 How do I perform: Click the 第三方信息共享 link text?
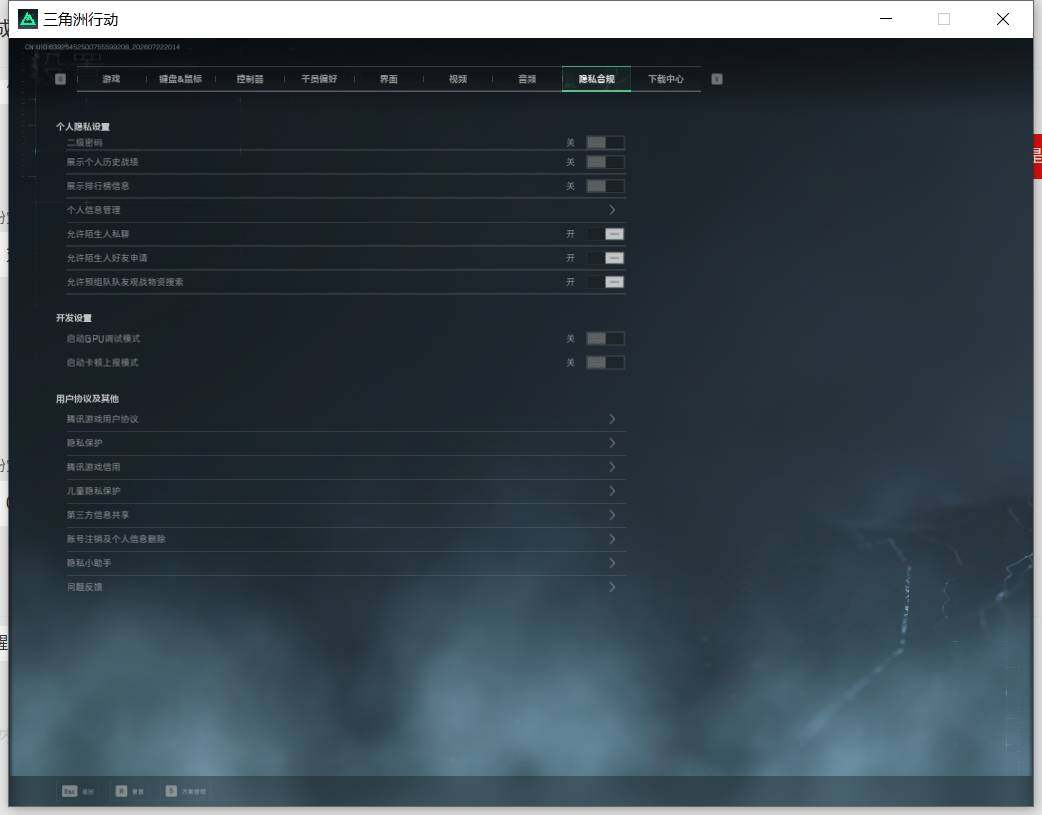tap(98, 515)
